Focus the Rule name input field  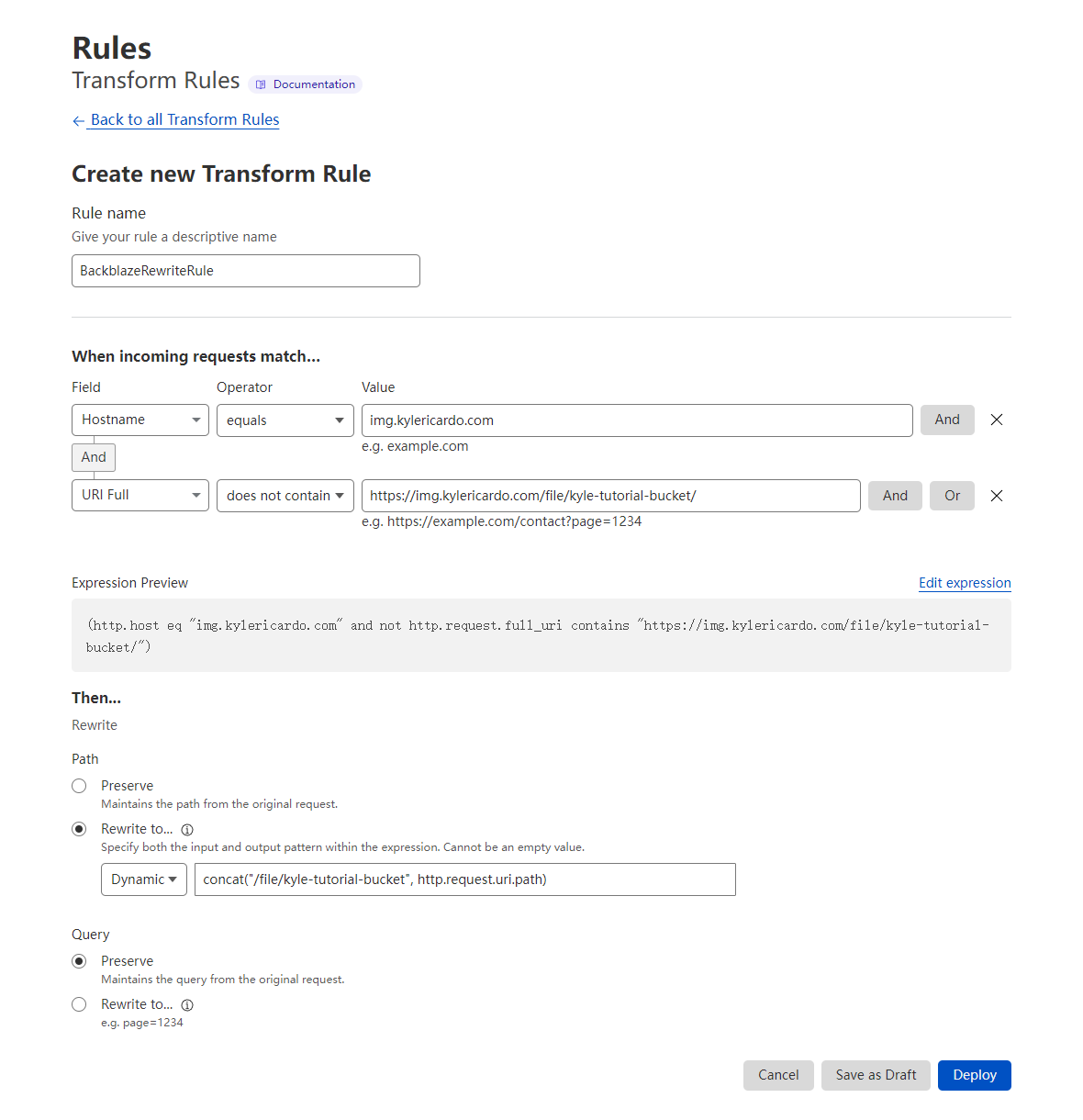point(246,271)
